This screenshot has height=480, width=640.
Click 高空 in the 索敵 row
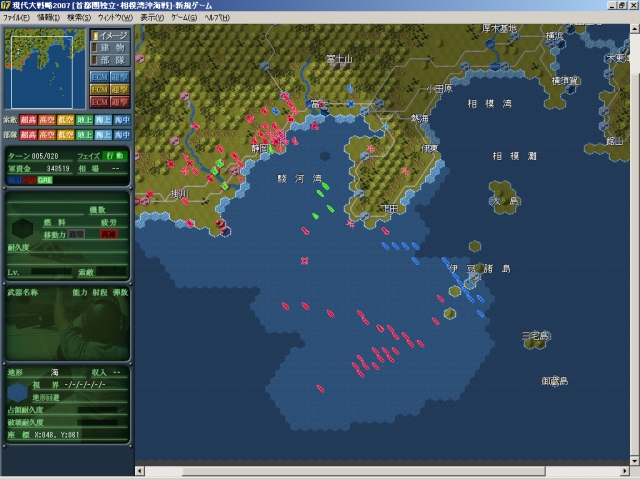point(47,120)
